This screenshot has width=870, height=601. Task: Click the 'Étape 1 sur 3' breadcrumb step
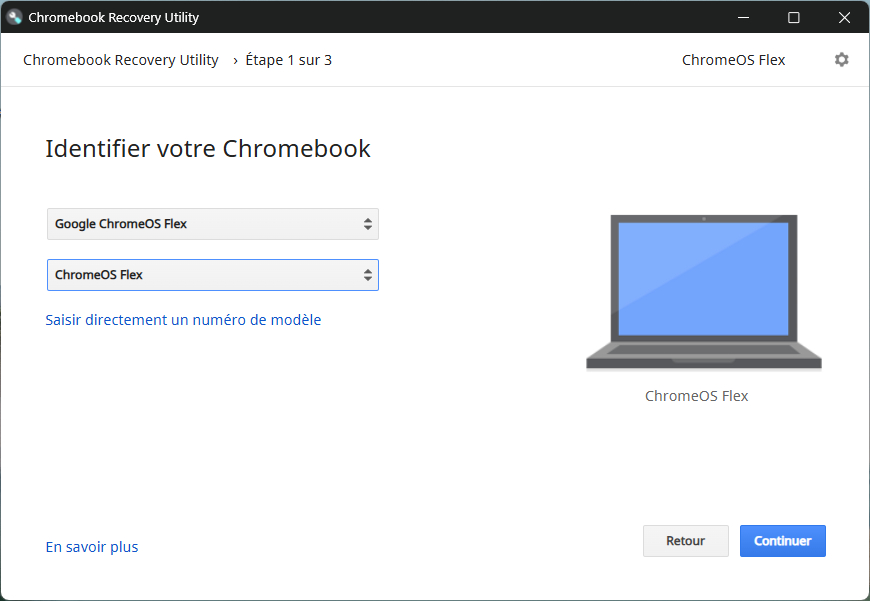click(288, 60)
